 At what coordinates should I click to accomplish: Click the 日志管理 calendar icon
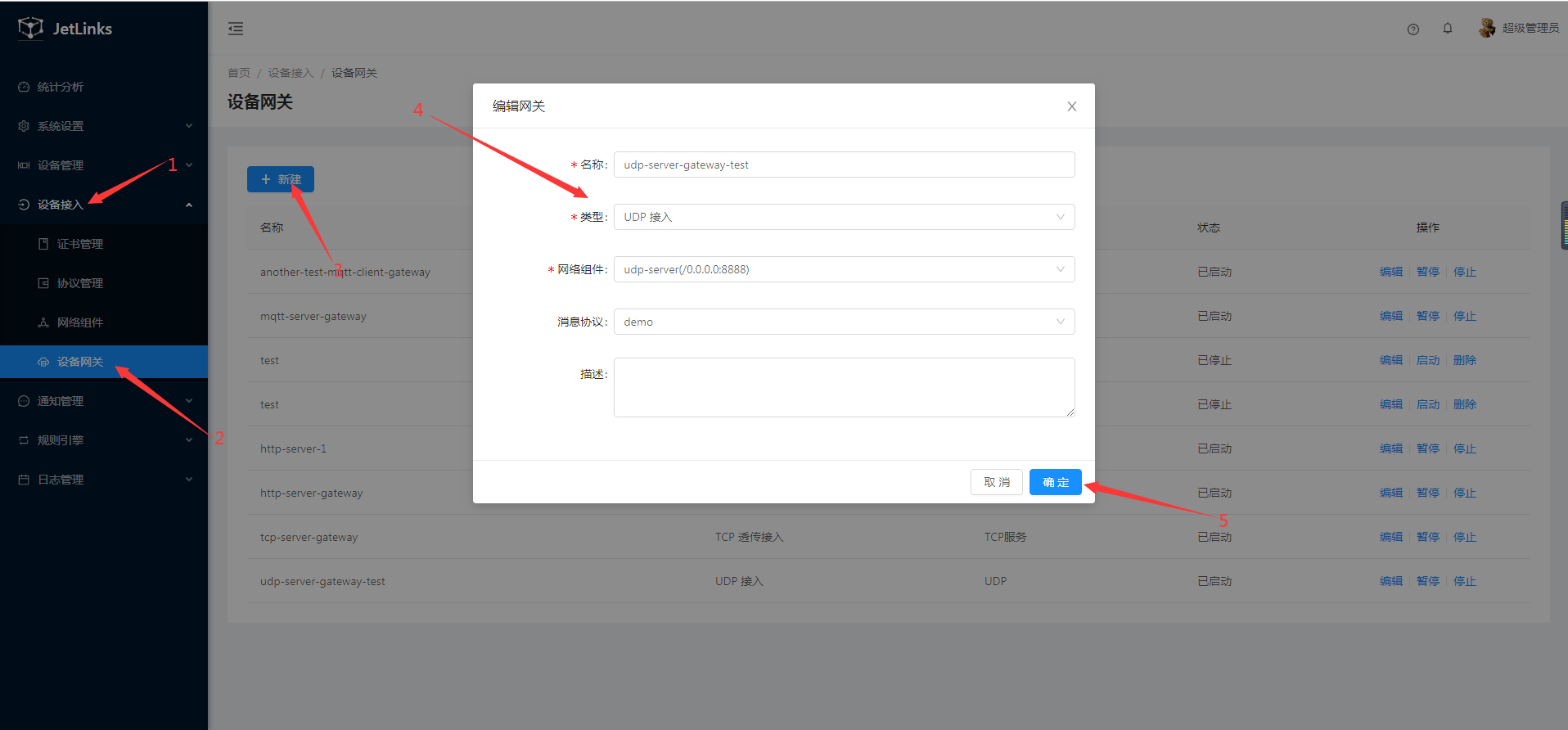pyautogui.click(x=24, y=480)
